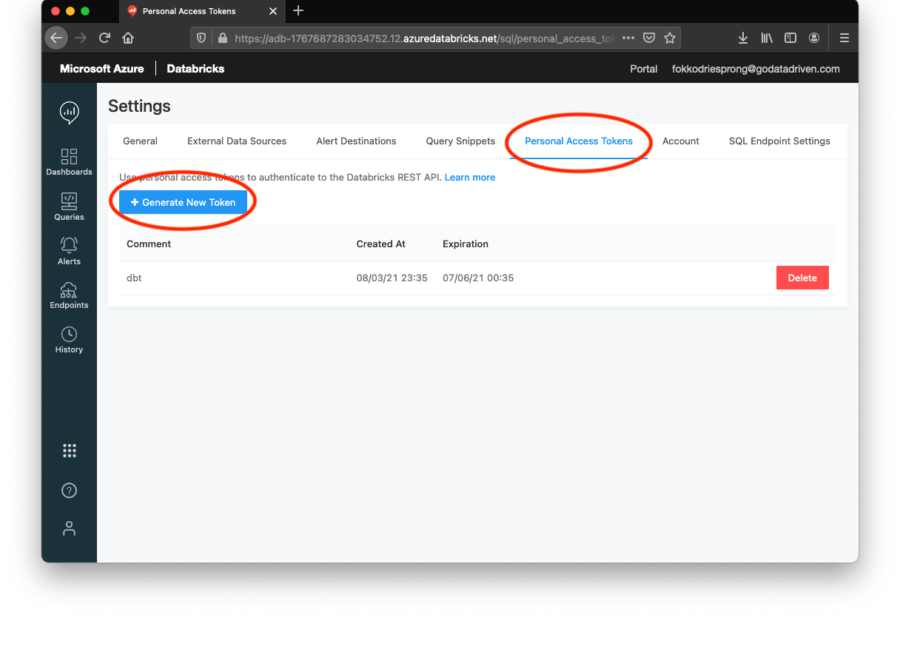Click the browser forward arrow
The height and width of the screenshot is (647, 900).
(80, 38)
